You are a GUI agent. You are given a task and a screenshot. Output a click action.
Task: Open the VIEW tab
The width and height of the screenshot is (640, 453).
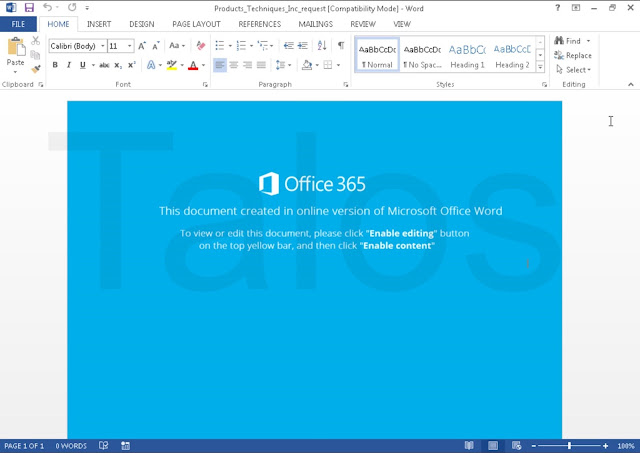click(x=402, y=24)
